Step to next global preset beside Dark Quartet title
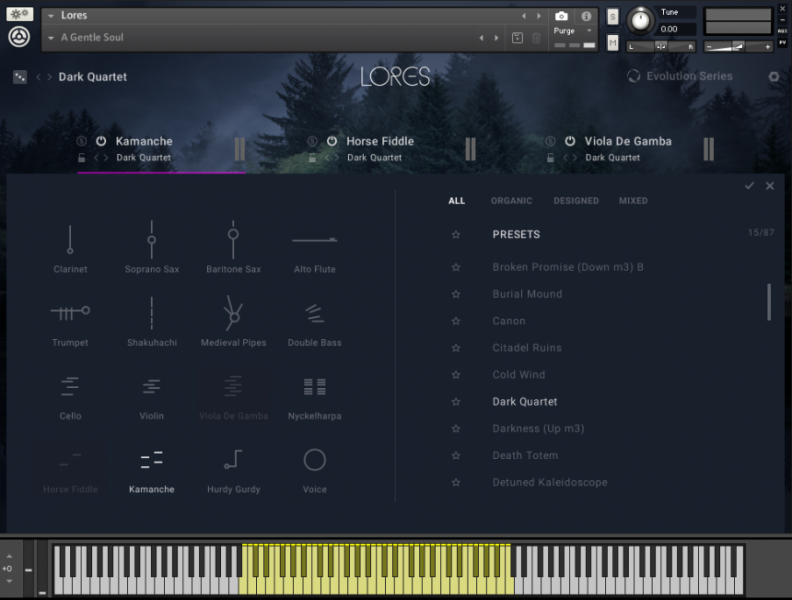The width and height of the screenshot is (792, 600). [50, 77]
